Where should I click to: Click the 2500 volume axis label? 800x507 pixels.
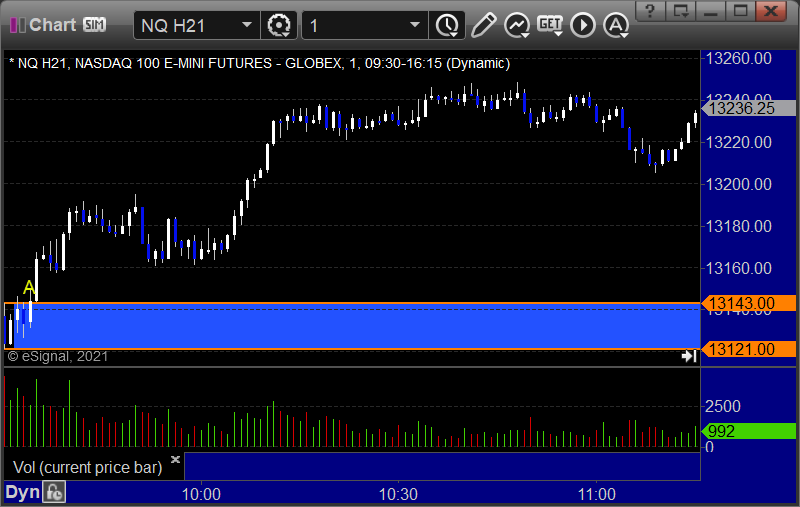tap(722, 407)
